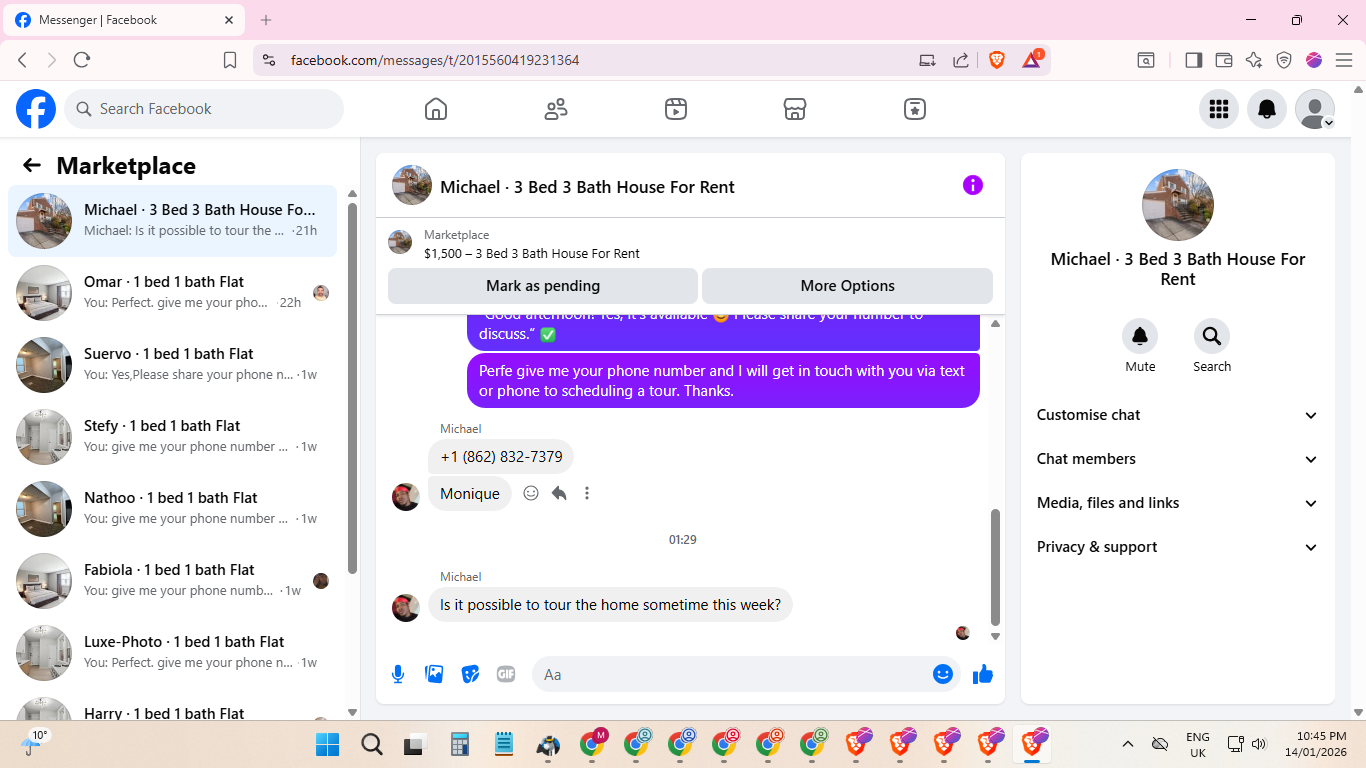Viewport: 1366px width, 768px height.
Task: Expand Customise chat section
Action: (1177, 415)
